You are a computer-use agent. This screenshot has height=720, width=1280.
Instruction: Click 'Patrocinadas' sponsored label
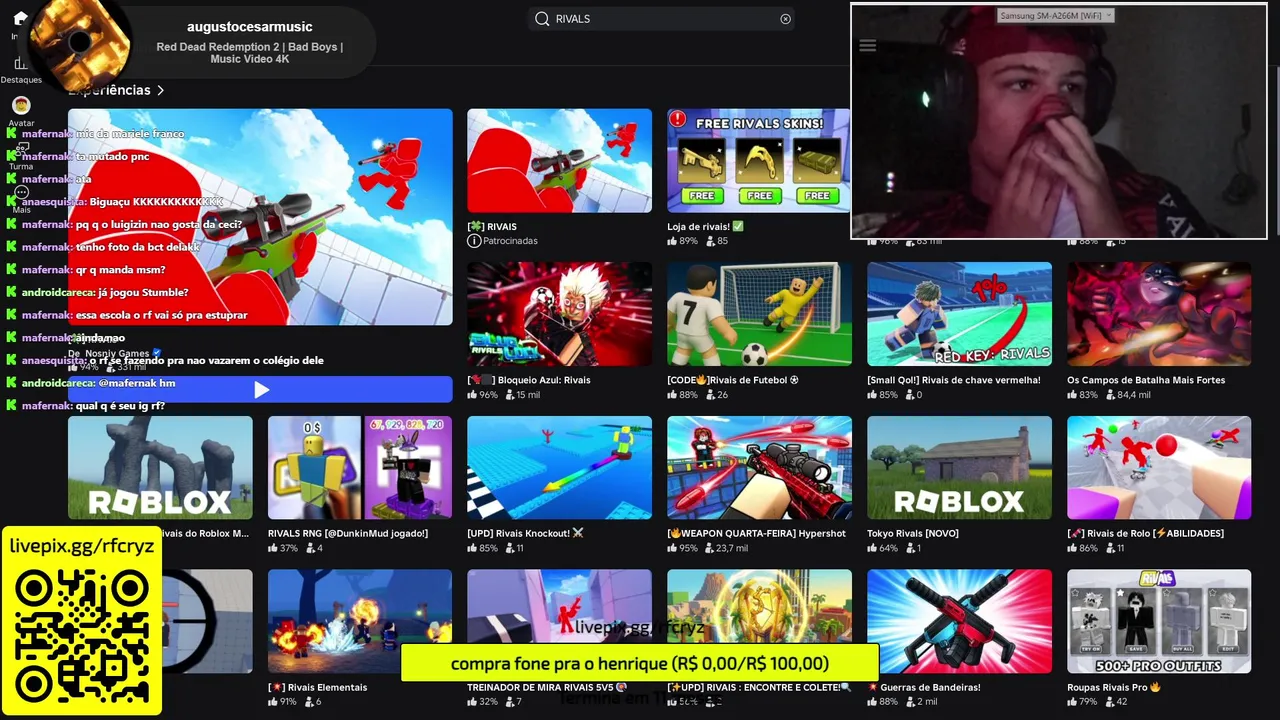510,241
